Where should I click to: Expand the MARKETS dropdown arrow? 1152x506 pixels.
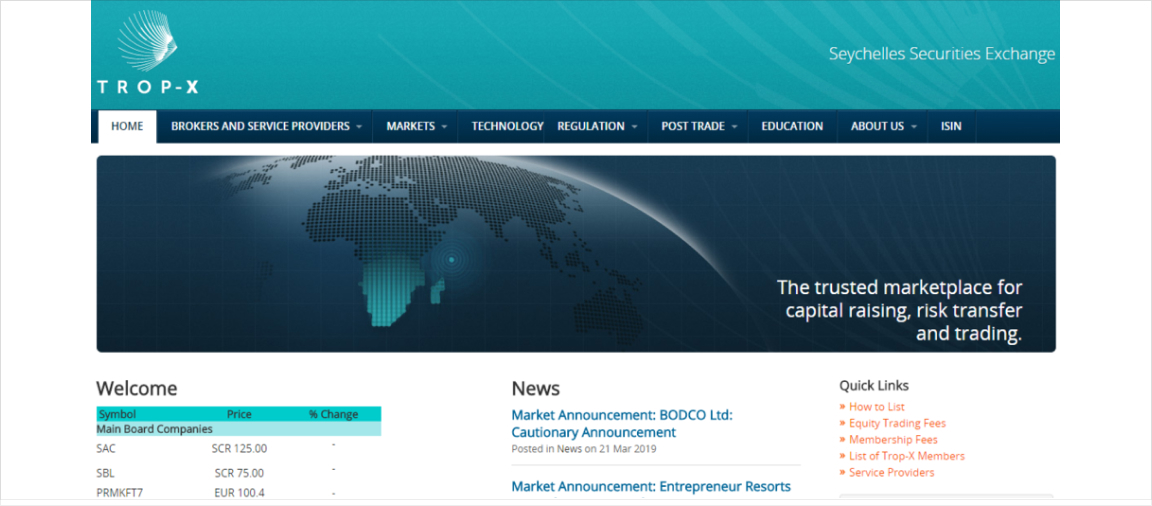click(x=444, y=127)
